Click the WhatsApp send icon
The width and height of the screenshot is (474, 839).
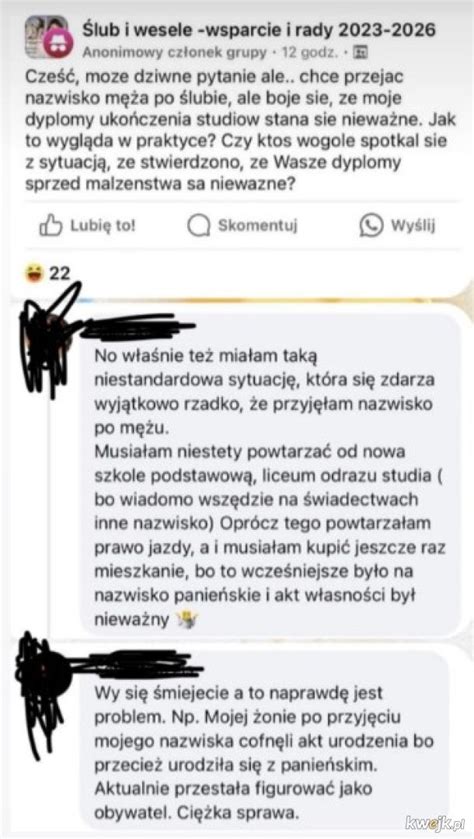click(371, 226)
